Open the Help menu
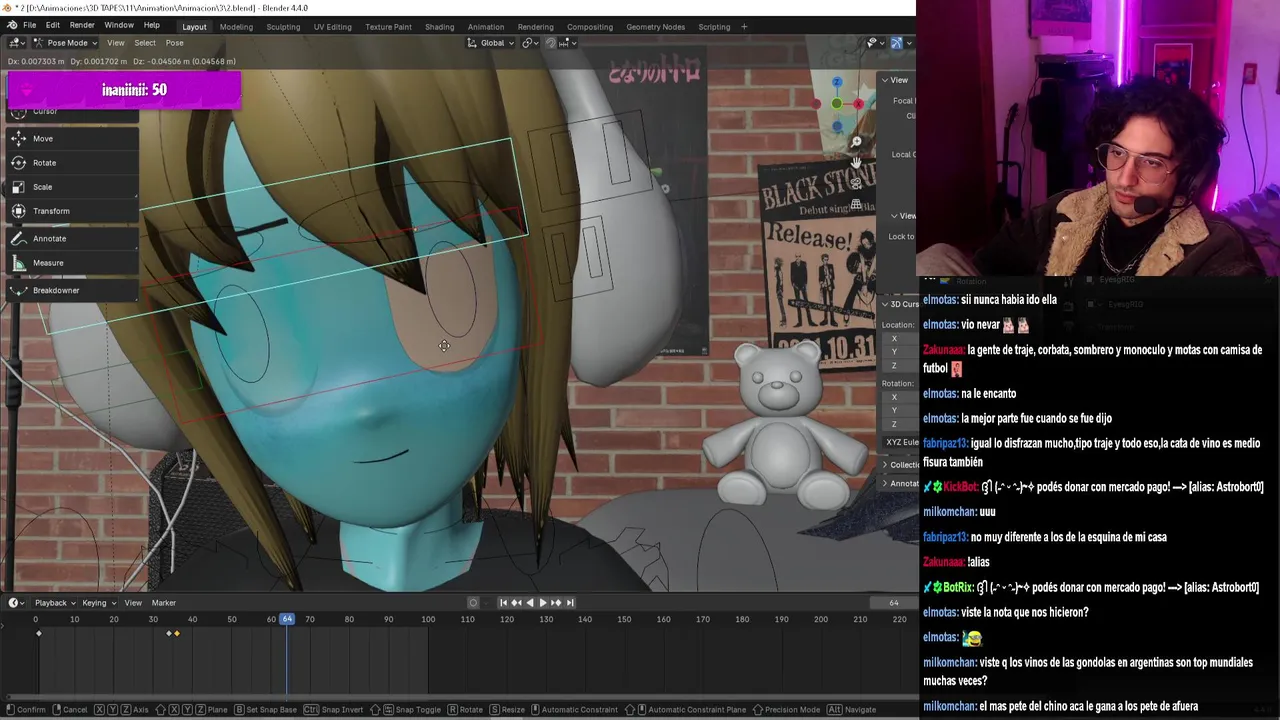This screenshot has width=1280, height=720. coord(151,26)
